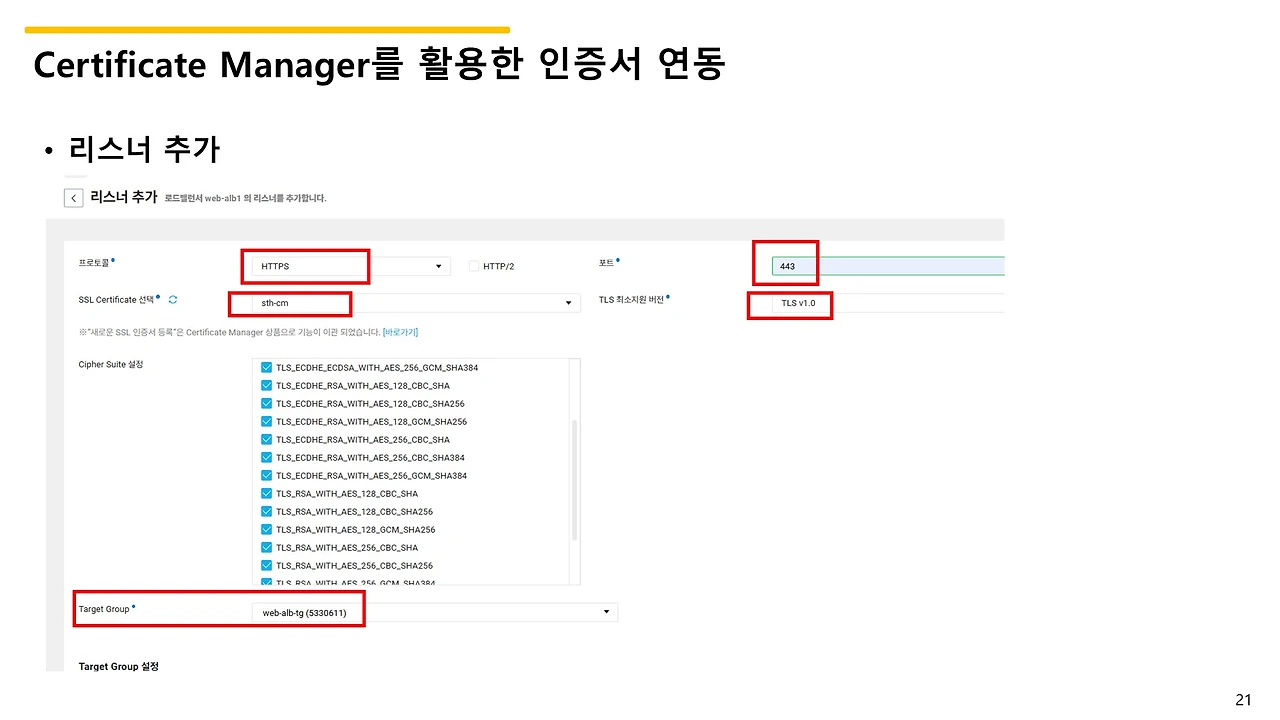This screenshot has height=720, width=1280.
Task: Follow the [바로가기] shortcut link
Action: [400, 332]
